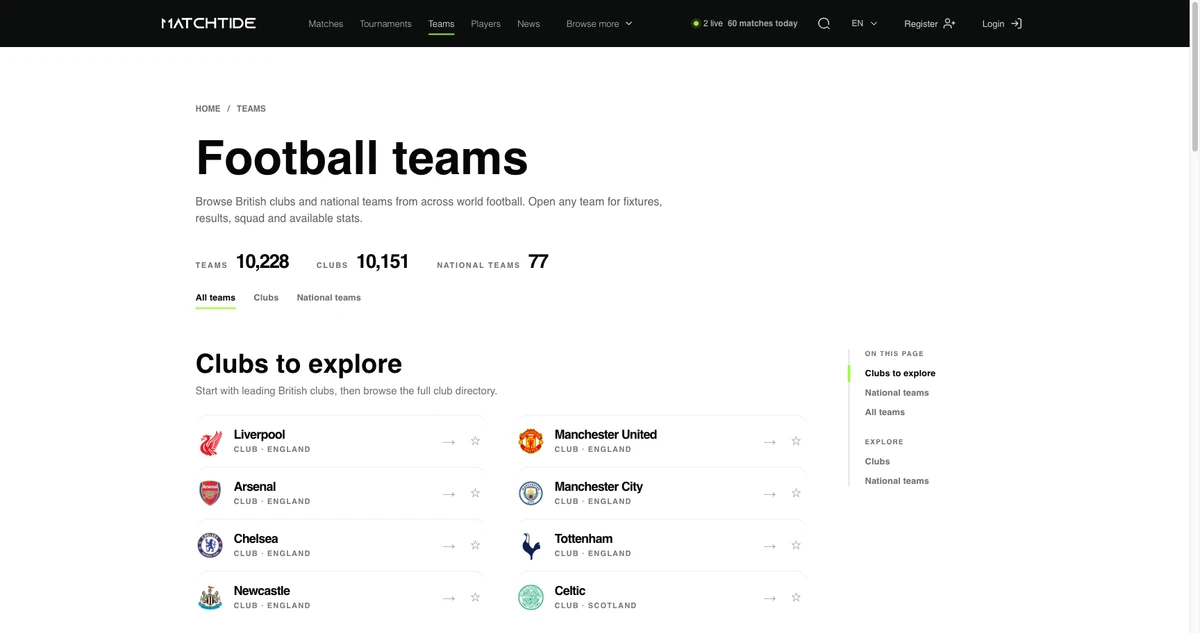The width and height of the screenshot is (1200, 633).
Task: Click the arrow icon for Liverpool
Action: pyautogui.click(x=449, y=442)
